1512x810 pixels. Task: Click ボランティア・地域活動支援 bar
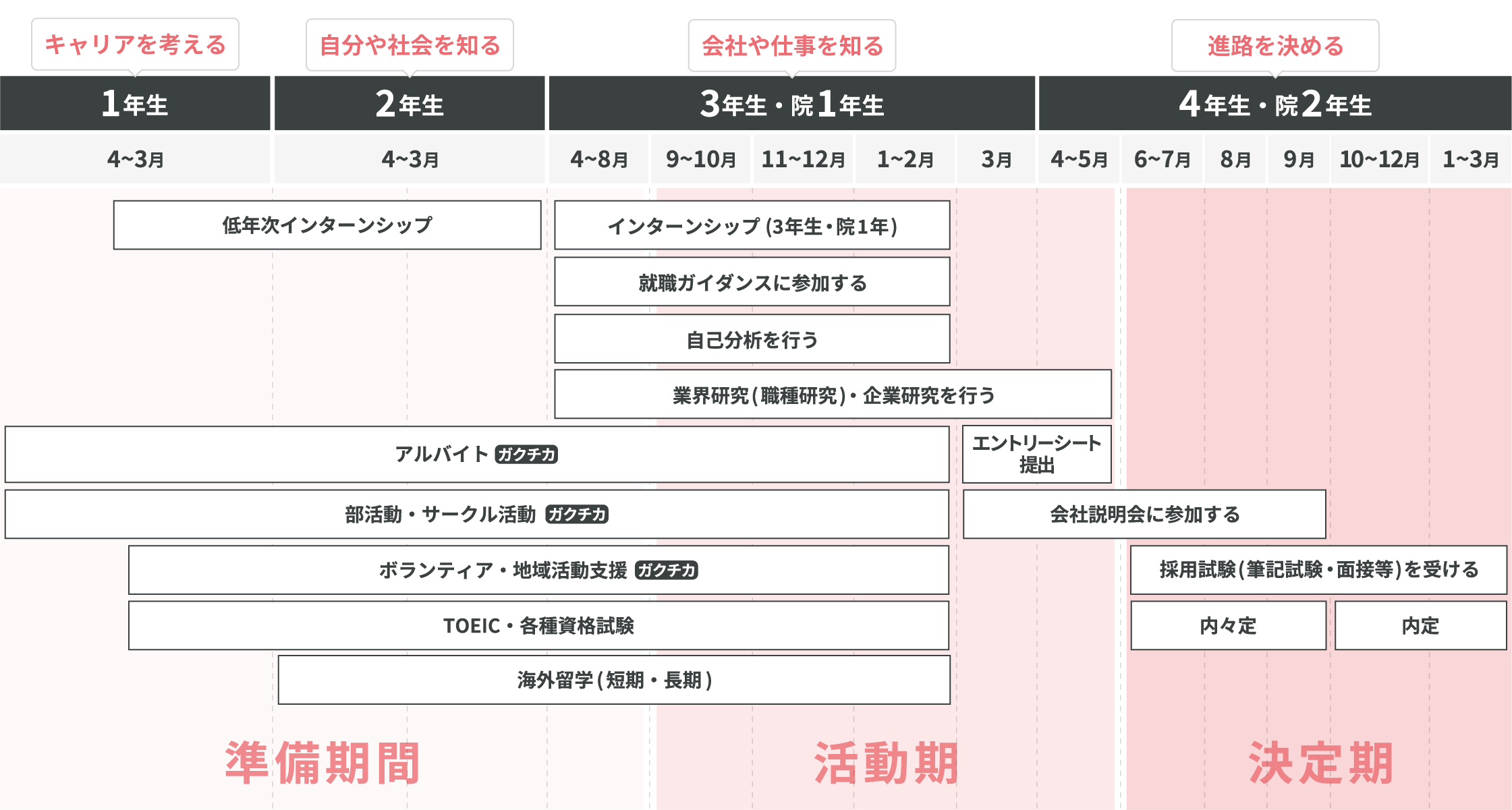pos(538,570)
